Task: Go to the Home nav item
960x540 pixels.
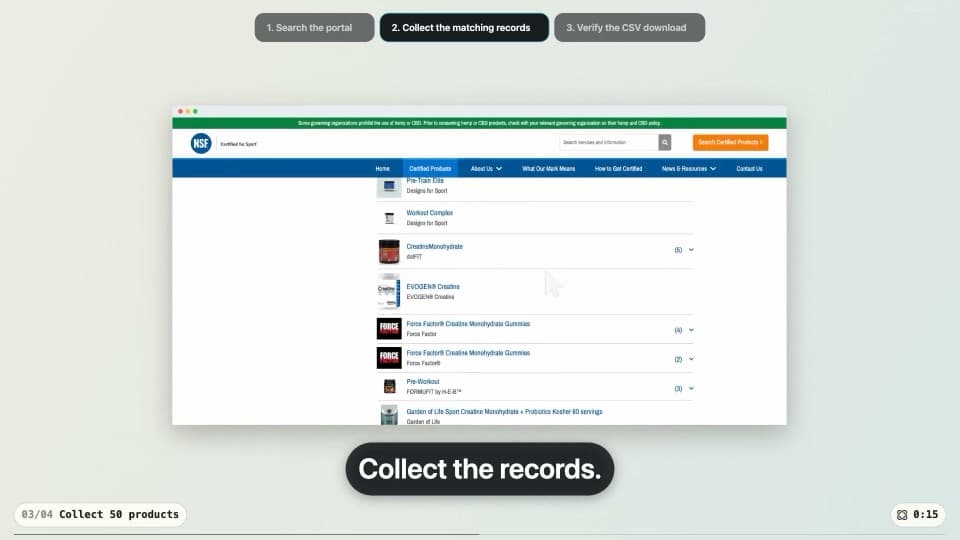Action: [x=383, y=168]
